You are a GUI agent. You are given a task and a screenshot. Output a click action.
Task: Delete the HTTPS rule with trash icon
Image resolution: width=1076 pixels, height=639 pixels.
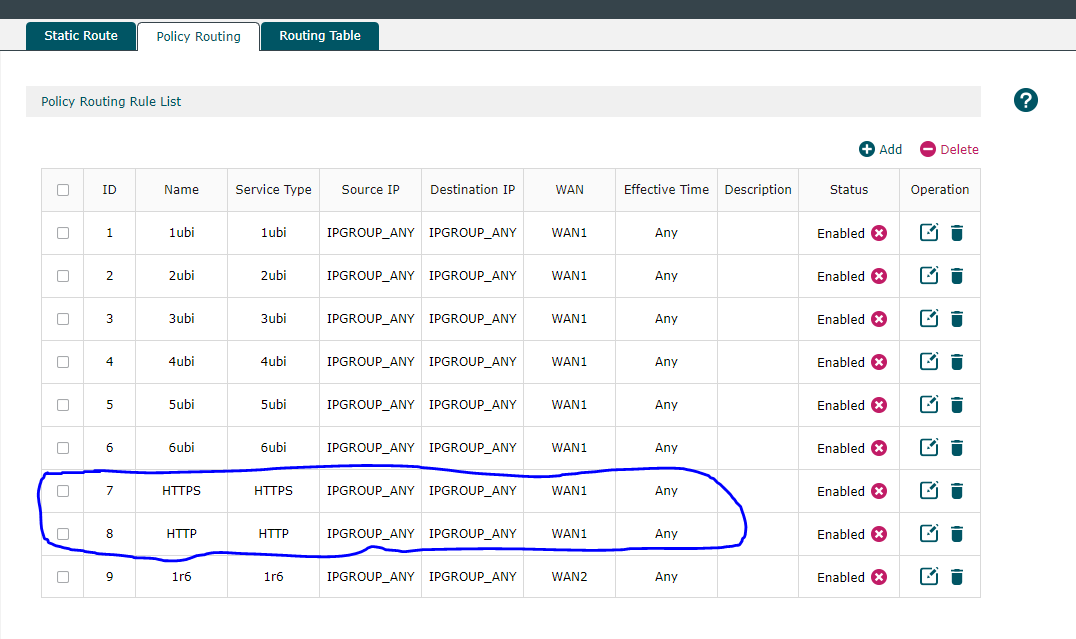tap(957, 491)
